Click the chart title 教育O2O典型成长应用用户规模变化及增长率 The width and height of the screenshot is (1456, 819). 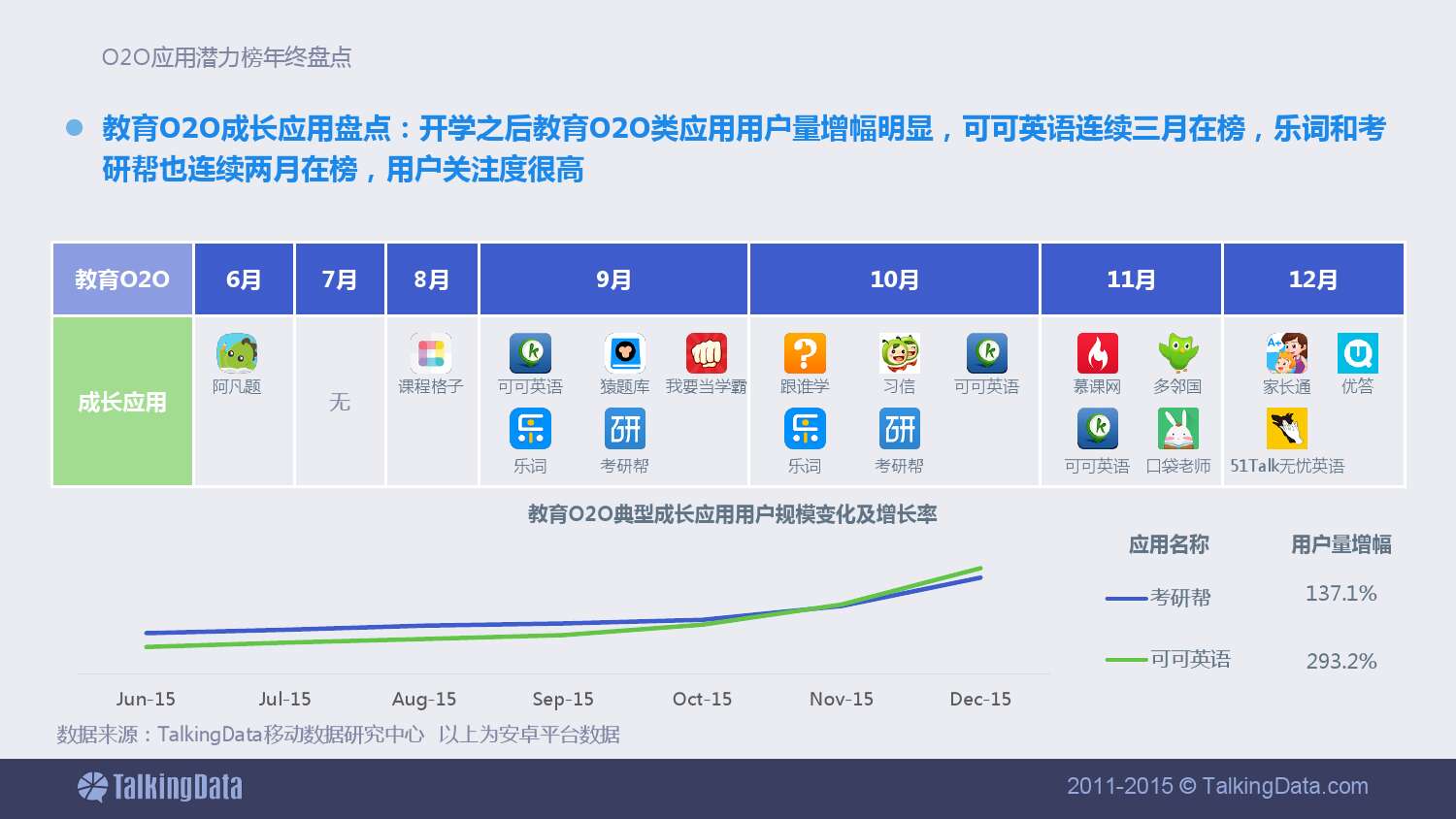tap(732, 514)
